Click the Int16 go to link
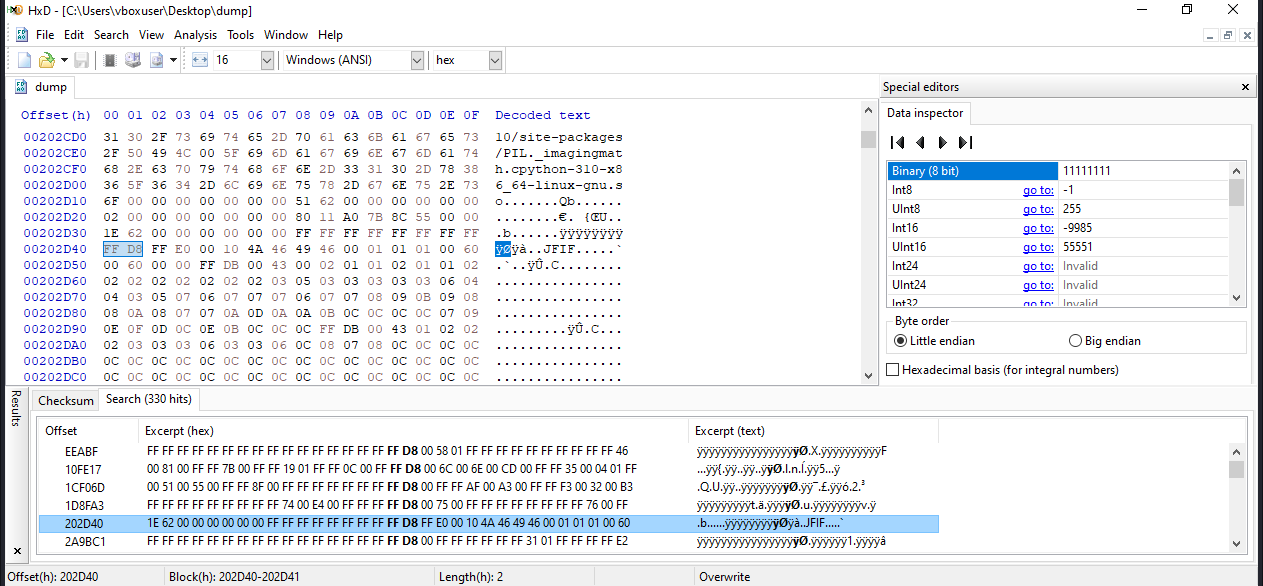Viewport: 1263px width, 586px height. (x=1037, y=228)
